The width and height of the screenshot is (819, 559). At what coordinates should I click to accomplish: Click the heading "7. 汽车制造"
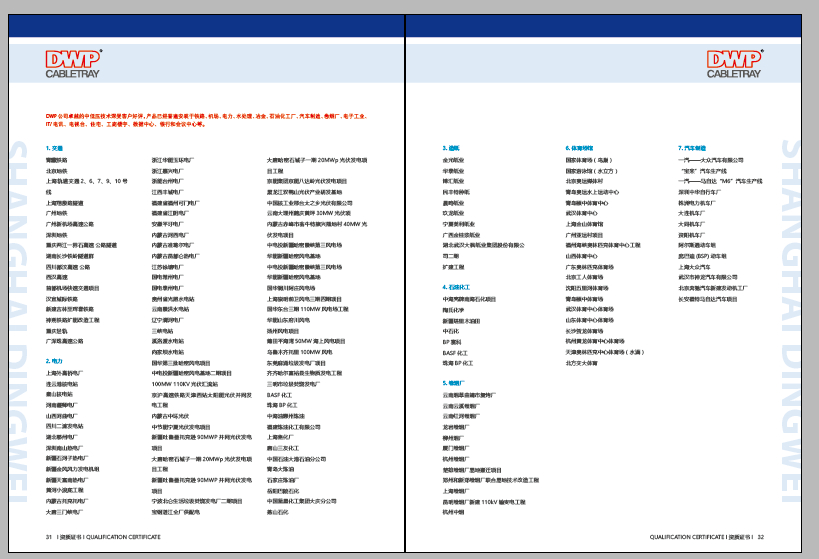tap(692, 148)
